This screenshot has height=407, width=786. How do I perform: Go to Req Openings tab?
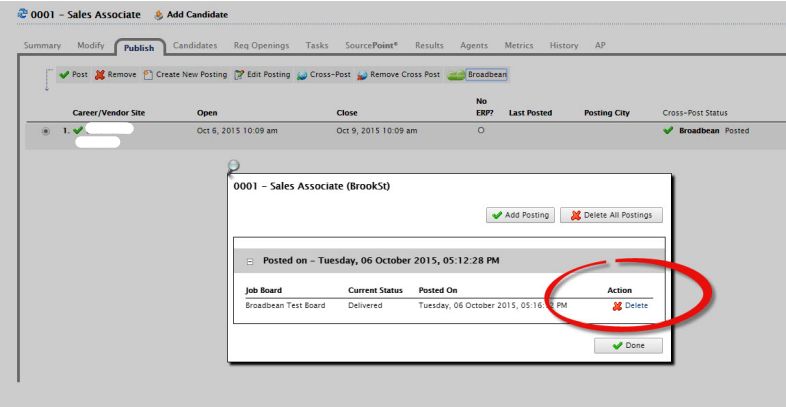point(261,45)
